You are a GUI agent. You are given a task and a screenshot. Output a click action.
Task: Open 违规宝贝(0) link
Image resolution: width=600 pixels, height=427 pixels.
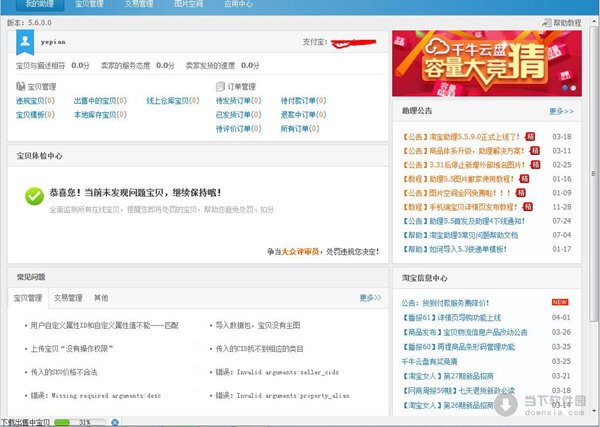[35, 101]
